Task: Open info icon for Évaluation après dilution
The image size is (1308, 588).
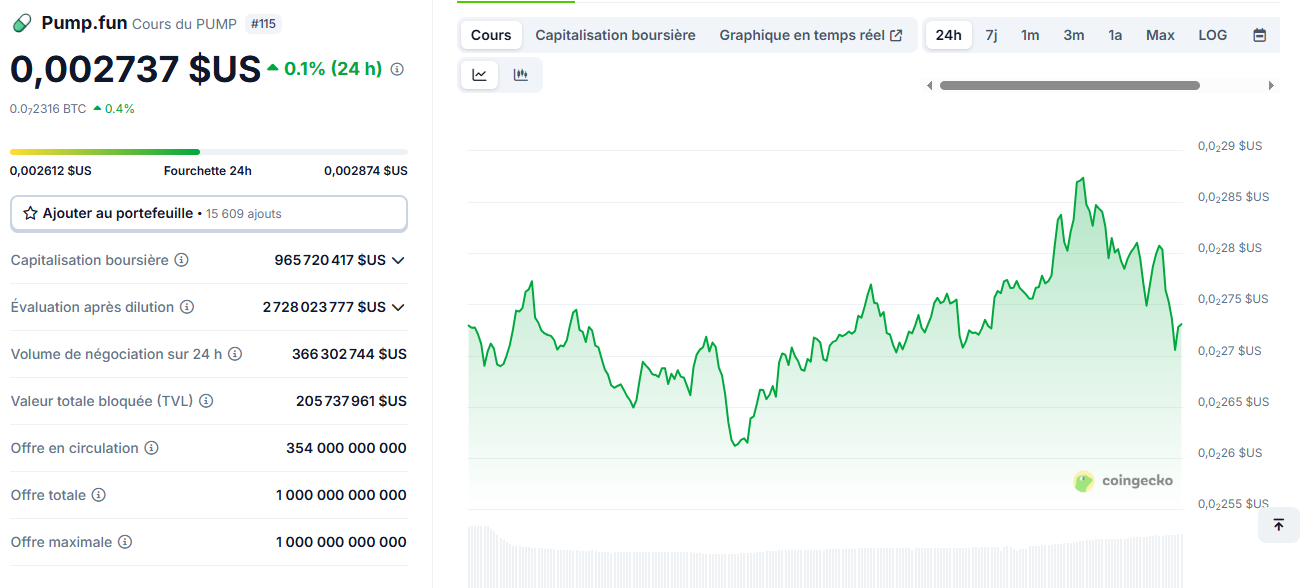Action: click(187, 307)
